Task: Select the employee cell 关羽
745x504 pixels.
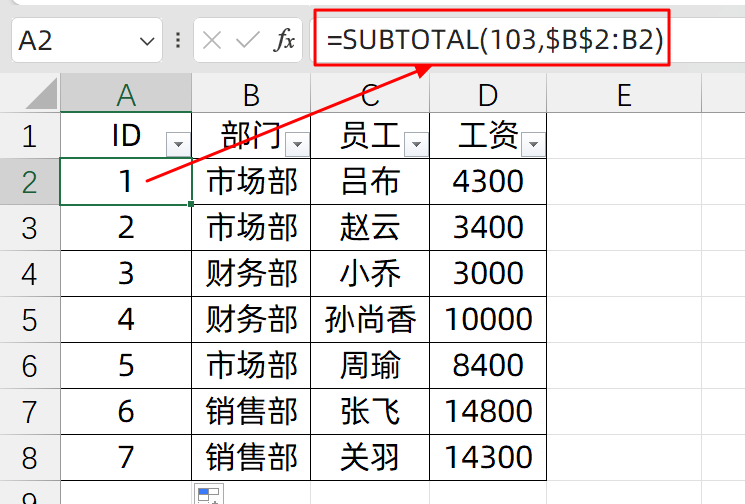Action: coord(370,457)
